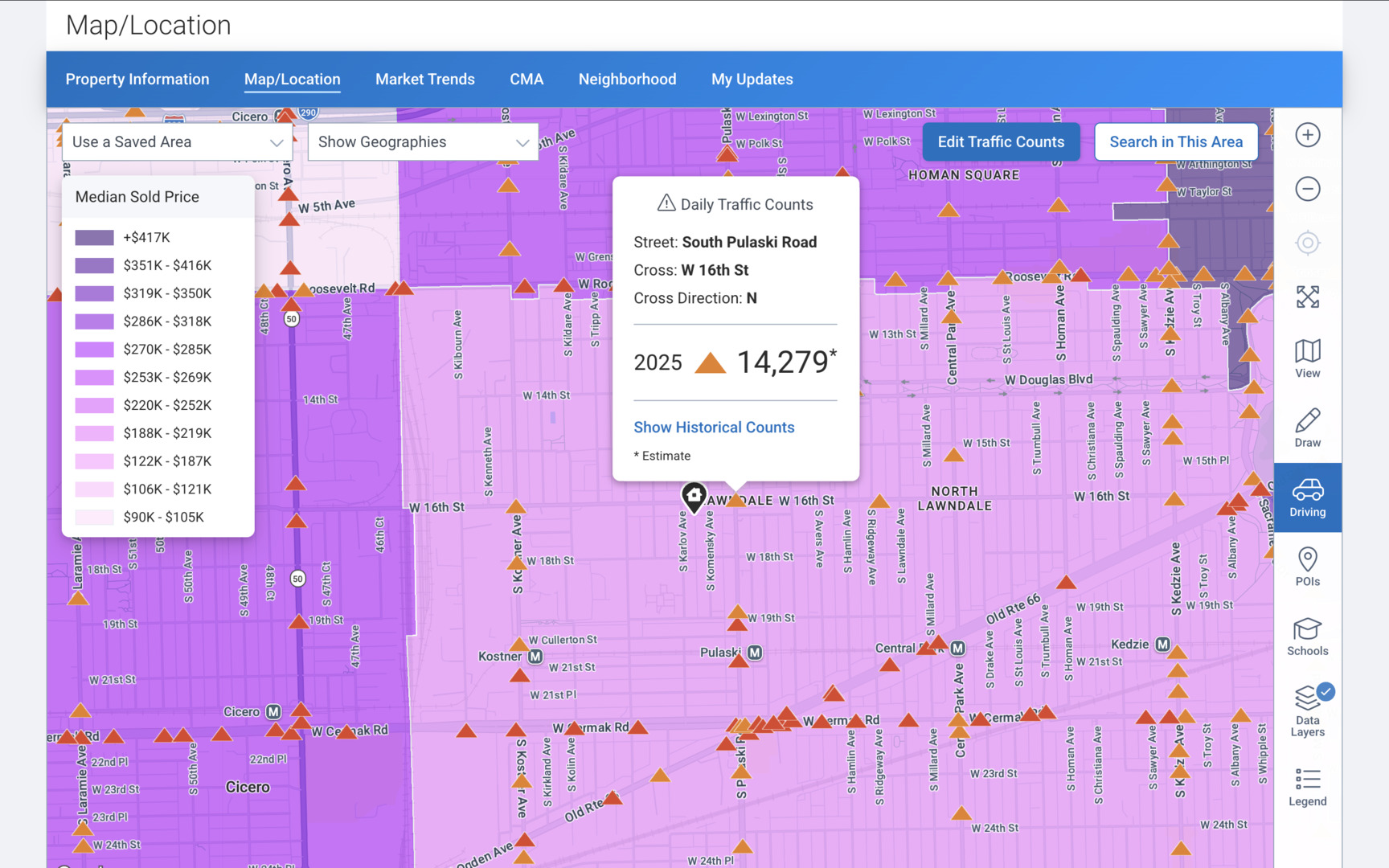Expand the Show Geographies dropdown
Viewport: 1389px width, 868px height.
click(x=423, y=142)
